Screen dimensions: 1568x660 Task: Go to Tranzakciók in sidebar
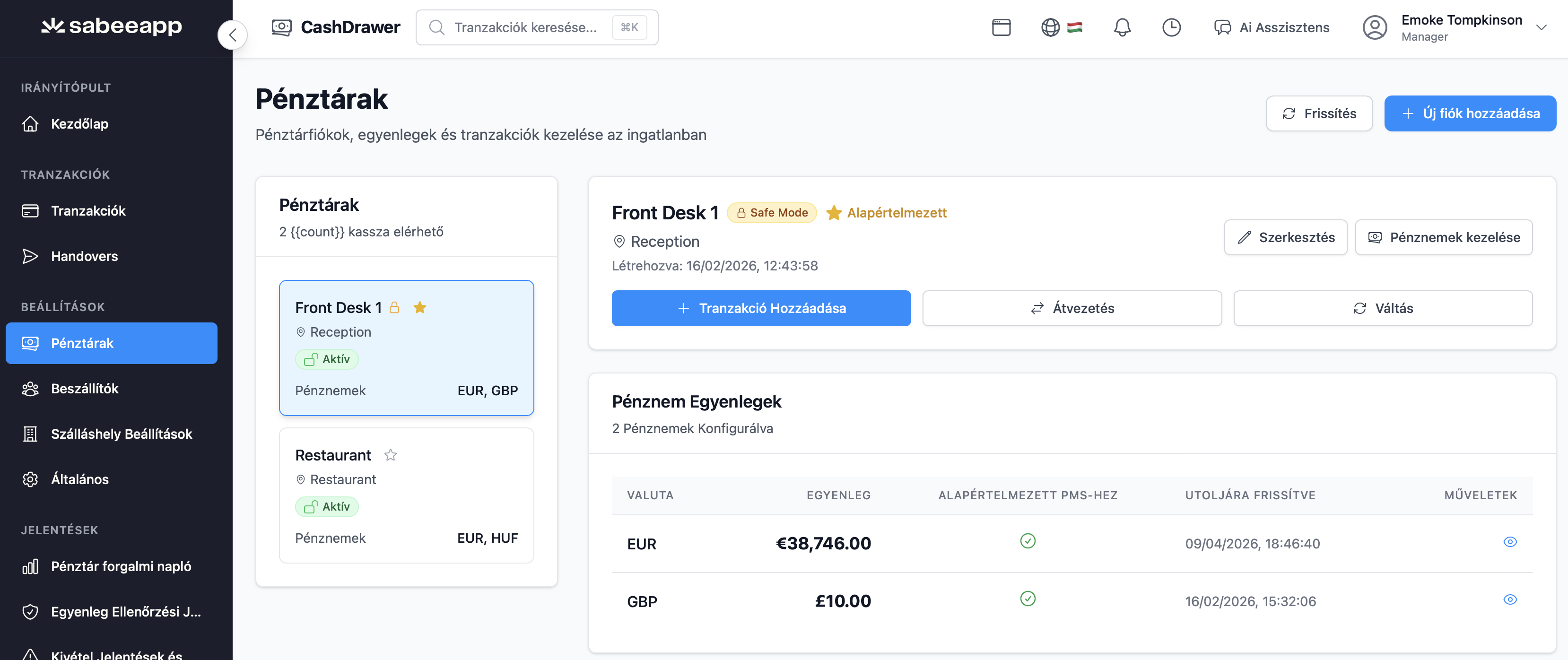88,211
